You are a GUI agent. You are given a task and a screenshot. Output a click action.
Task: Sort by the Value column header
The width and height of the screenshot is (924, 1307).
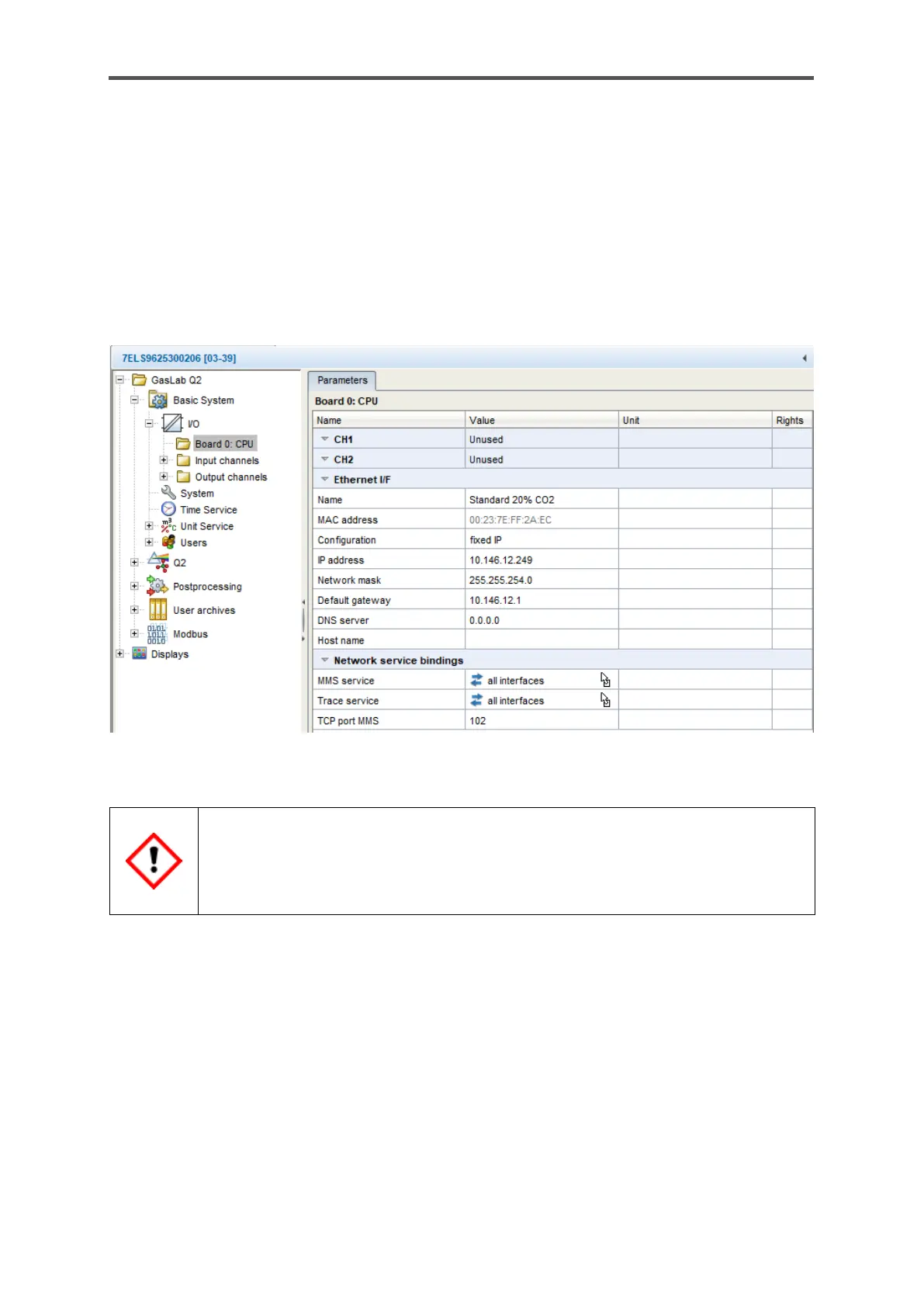coord(542,420)
